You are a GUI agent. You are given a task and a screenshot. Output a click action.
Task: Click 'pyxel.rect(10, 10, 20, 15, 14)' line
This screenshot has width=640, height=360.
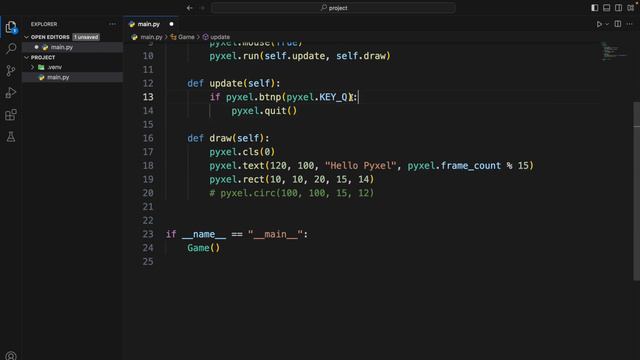[x=291, y=179]
